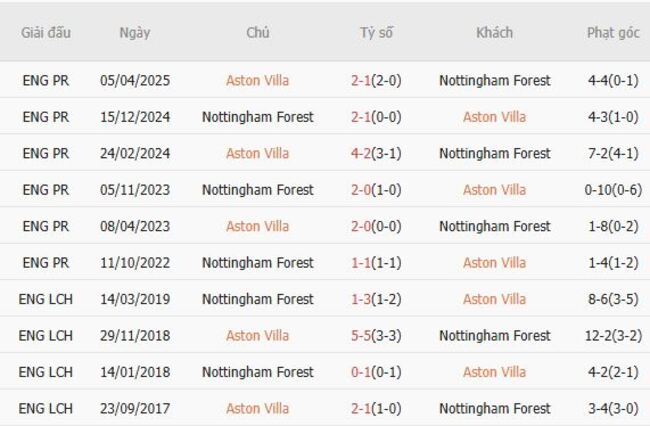Select the 2-0 score from 05/11/2023
Viewport: 650px width, 426px height.
[x=362, y=190]
